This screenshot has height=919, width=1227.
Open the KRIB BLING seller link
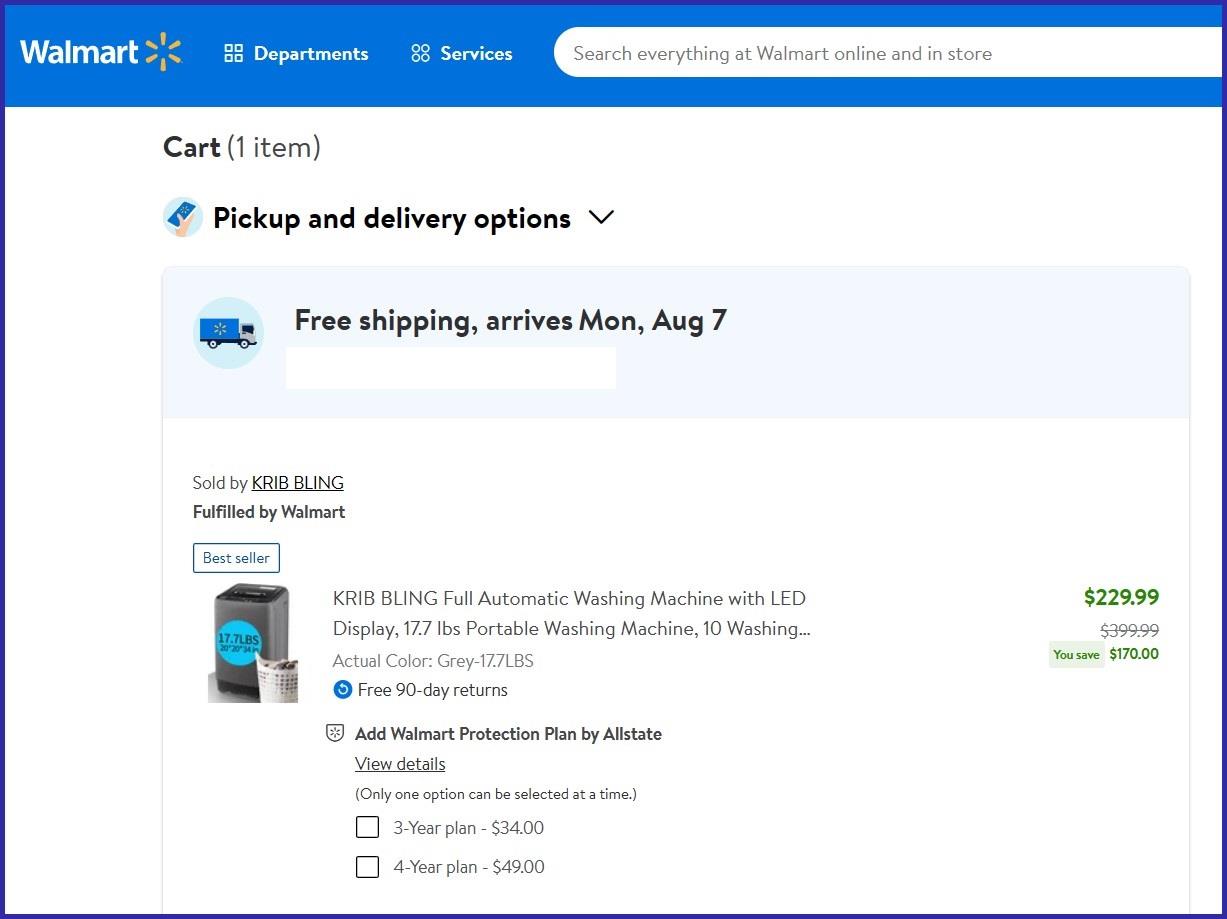pos(297,483)
